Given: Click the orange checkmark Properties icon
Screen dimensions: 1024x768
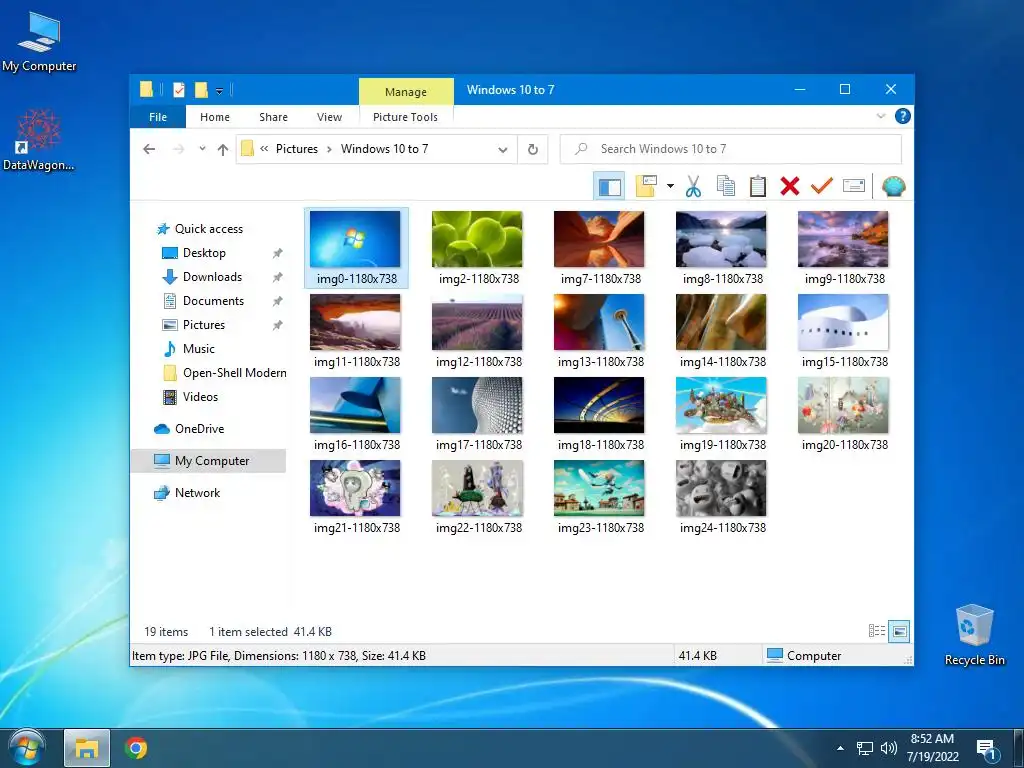Looking at the screenshot, I should [x=822, y=186].
